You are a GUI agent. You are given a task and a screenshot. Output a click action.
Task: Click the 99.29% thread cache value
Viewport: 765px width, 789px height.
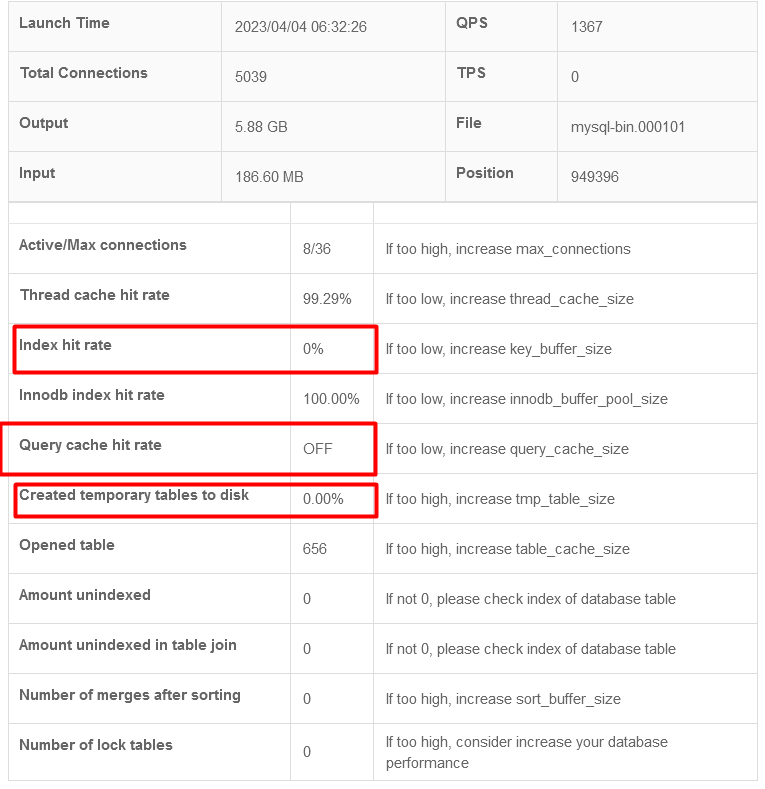pos(327,299)
